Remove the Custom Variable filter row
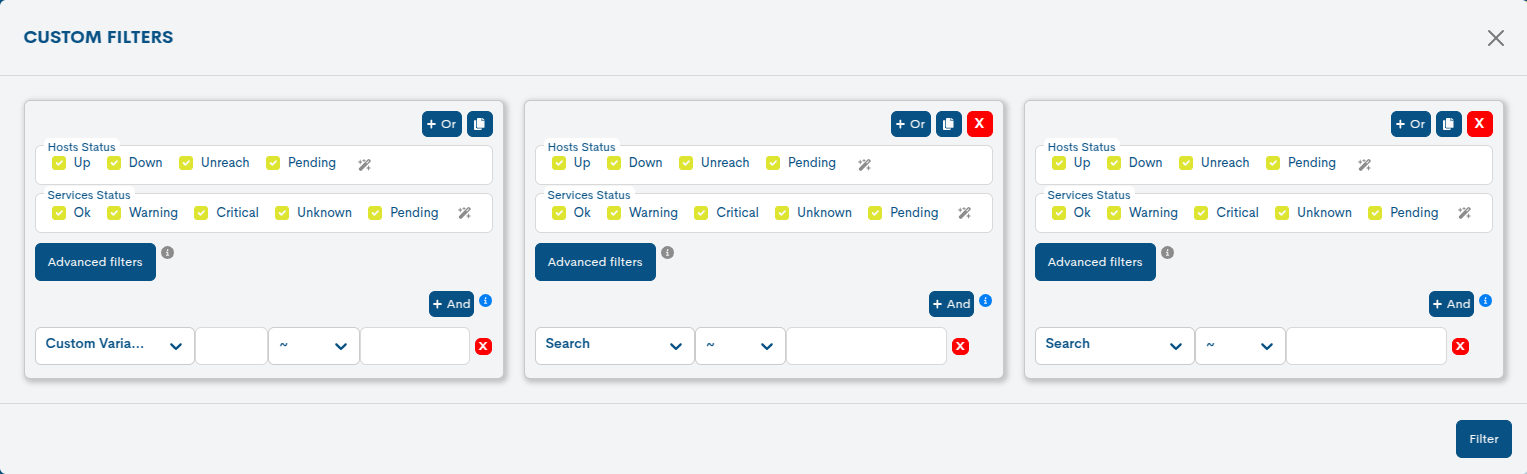Image resolution: width=1527 pixels, height=474 pixels. pyautogui.click(x=483, y=346)
